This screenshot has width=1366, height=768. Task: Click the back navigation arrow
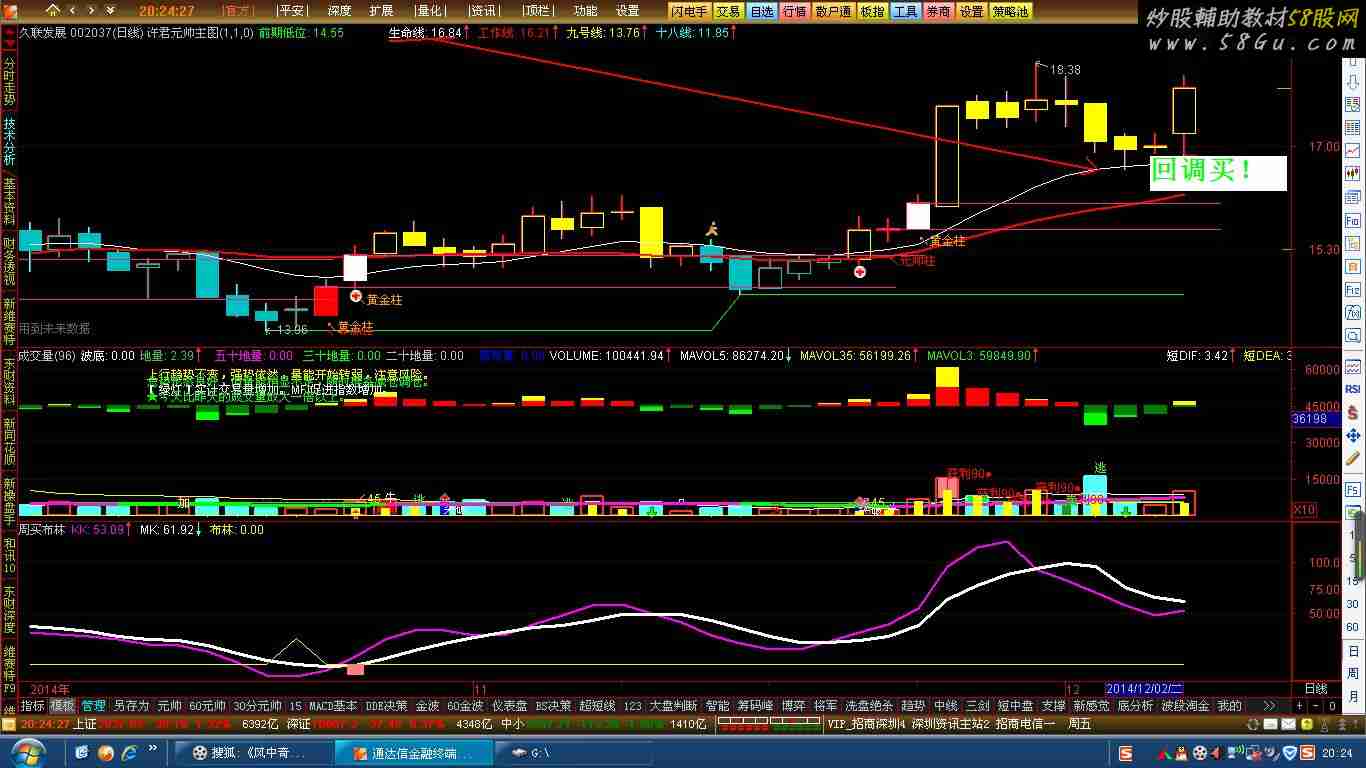(74, 11)
